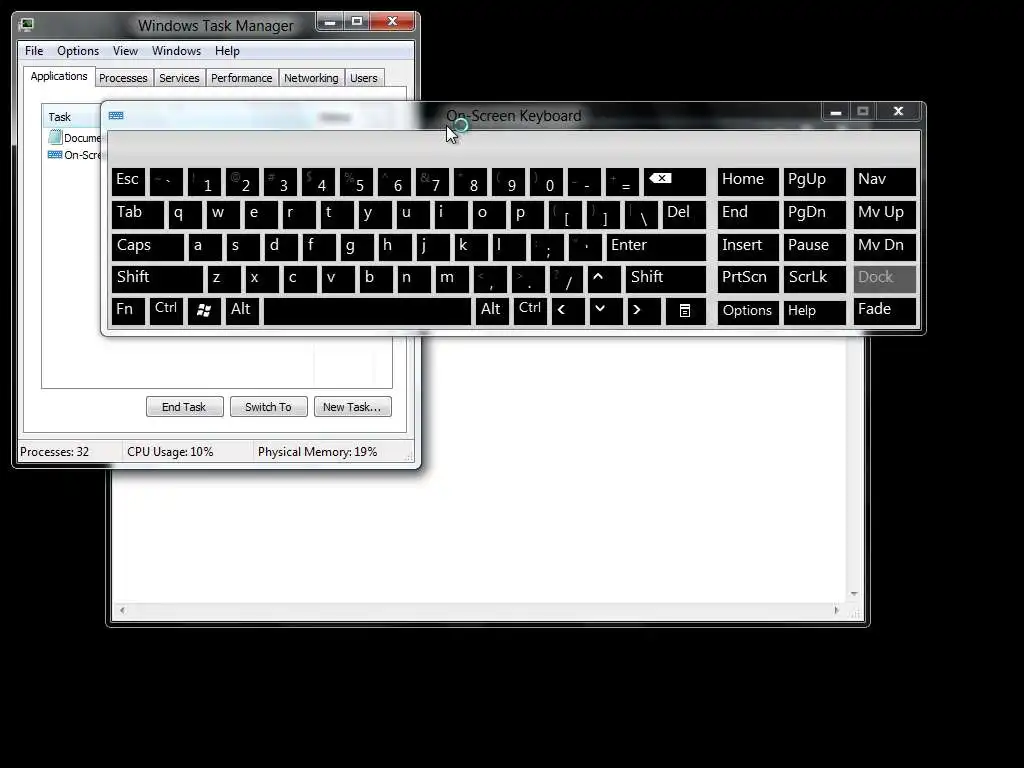Viewport: 1024px width, 768px height.
Task: Click the Enter key
Action: click(656, 246)
